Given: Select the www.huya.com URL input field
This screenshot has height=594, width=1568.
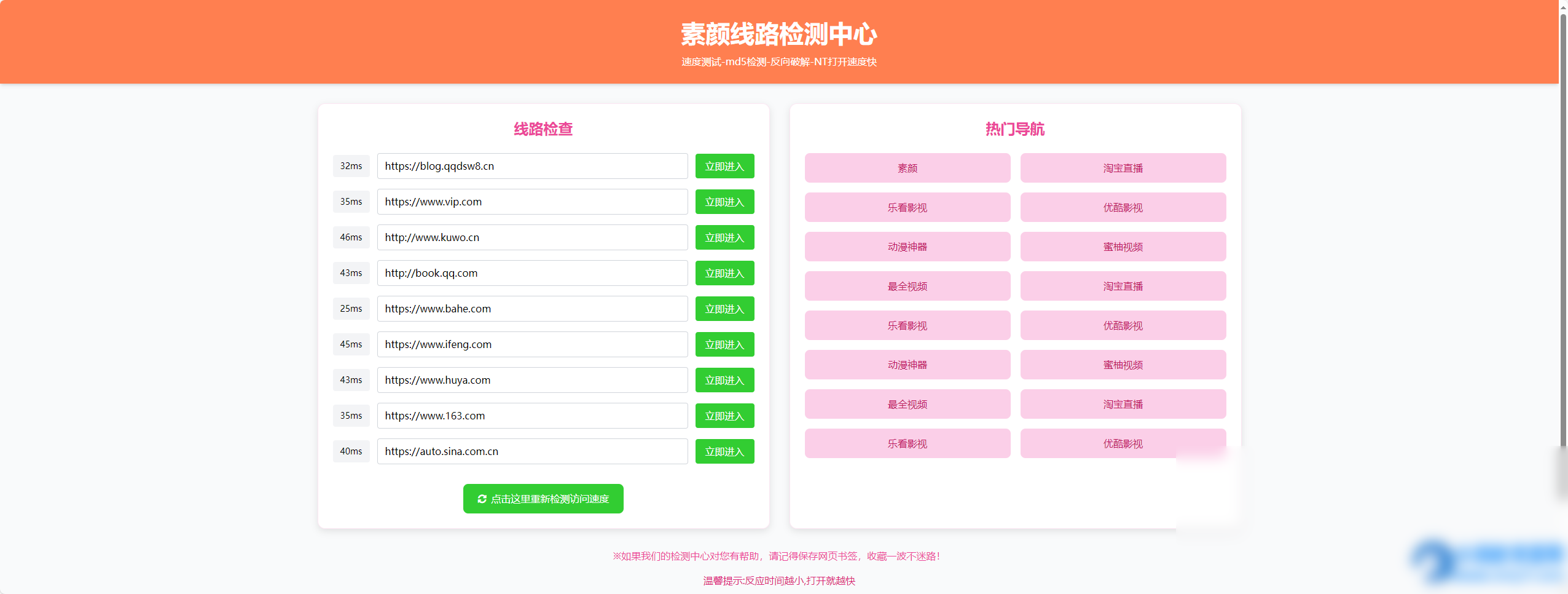Looking at the screenshot, I should [x=532, y=379].
